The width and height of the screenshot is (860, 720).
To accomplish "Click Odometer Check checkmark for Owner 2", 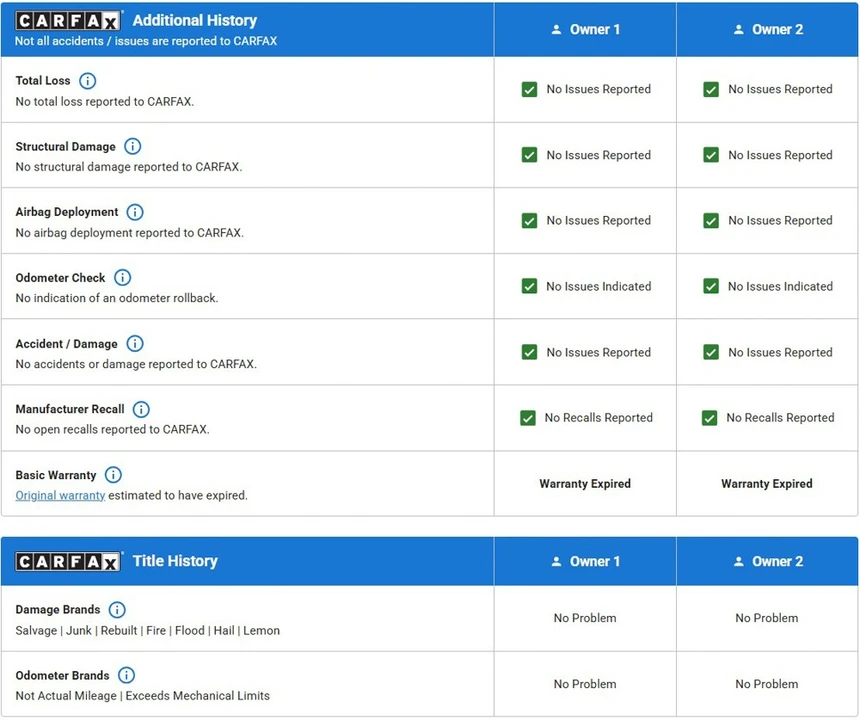I will click(x=711, y=286).
